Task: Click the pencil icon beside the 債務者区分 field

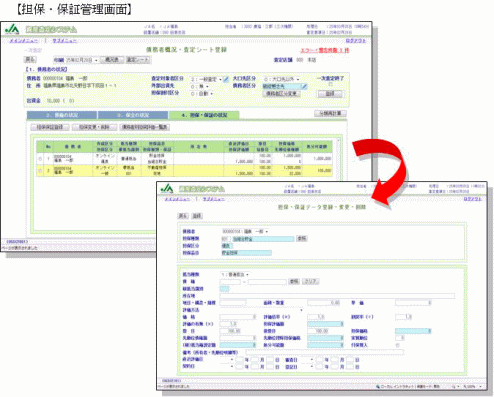Action: 304,86
